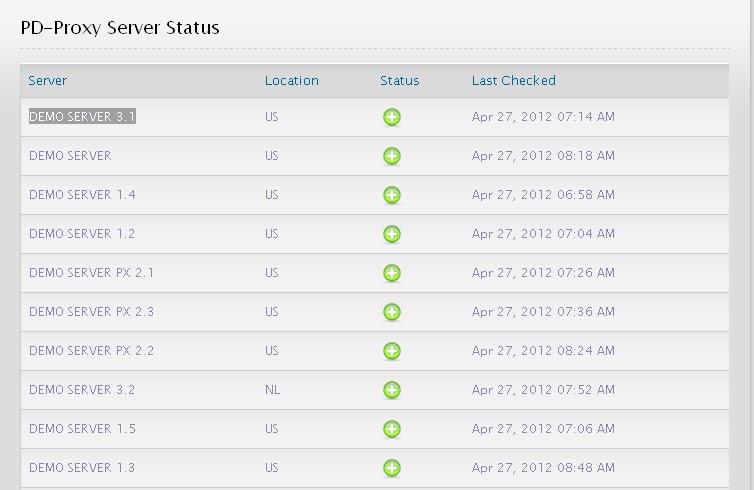Click DEMO SERVER 1.5 name
Viewport: 754px width, 490px height.
tap(82, 428)
